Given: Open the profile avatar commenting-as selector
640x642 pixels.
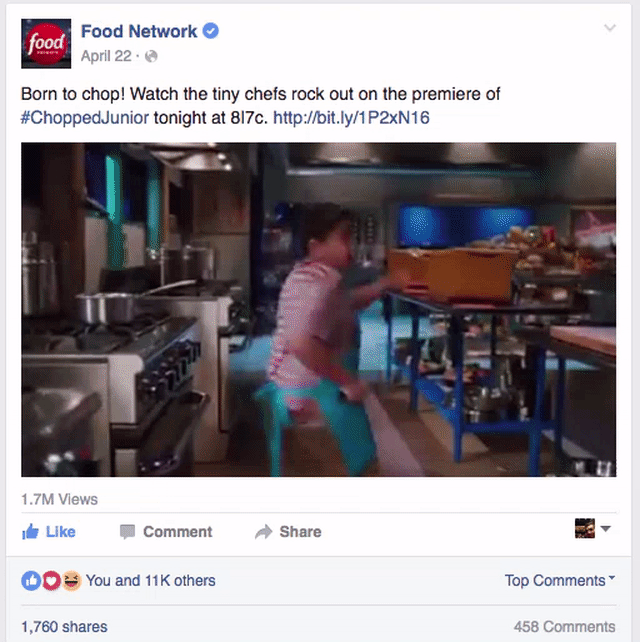Looking at the screenshot, I should [x=593, y=528].
